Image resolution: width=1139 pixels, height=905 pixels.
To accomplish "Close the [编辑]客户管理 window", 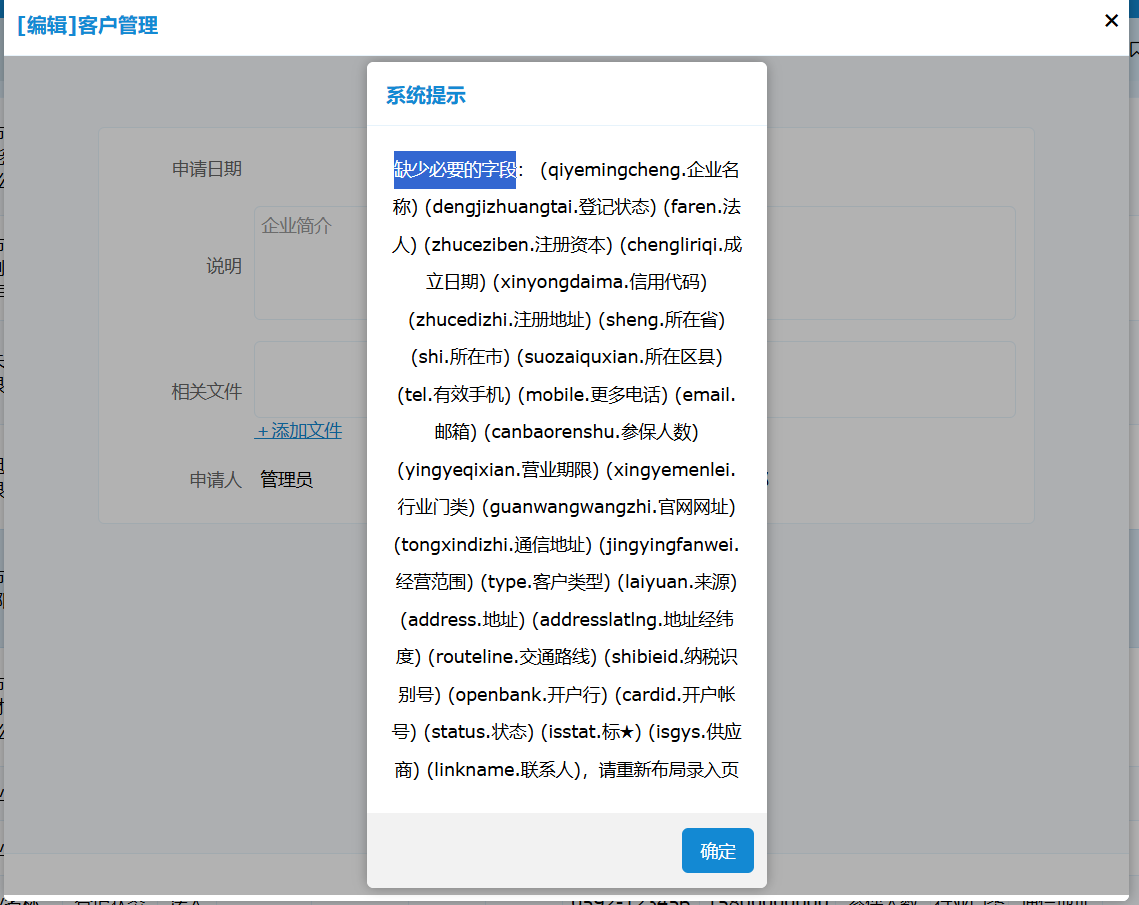I will click(1111, 21).
